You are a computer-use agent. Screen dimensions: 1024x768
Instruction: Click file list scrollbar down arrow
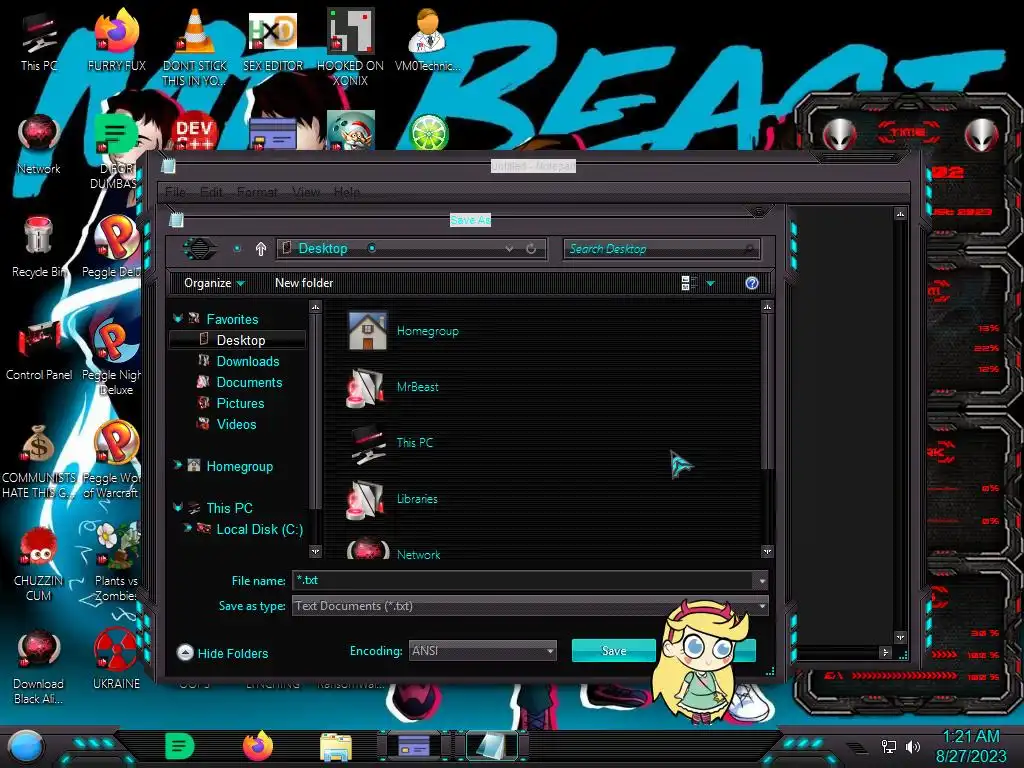click(x=767, y=552)
